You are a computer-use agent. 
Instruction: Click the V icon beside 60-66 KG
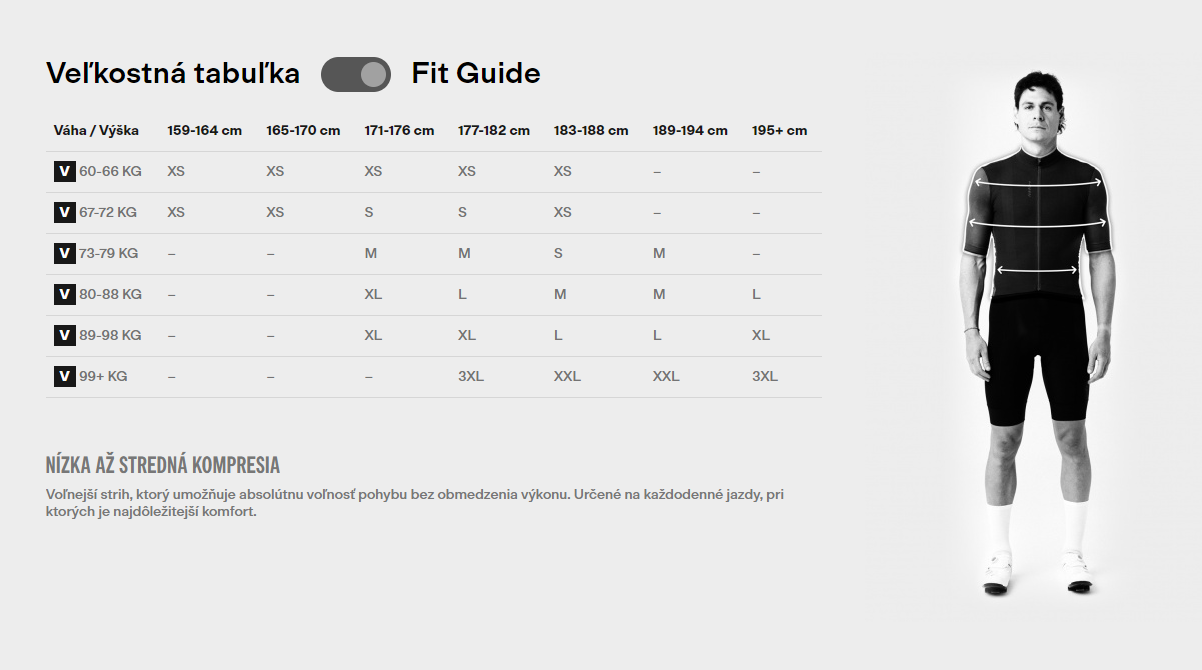(x=65, y=171)
